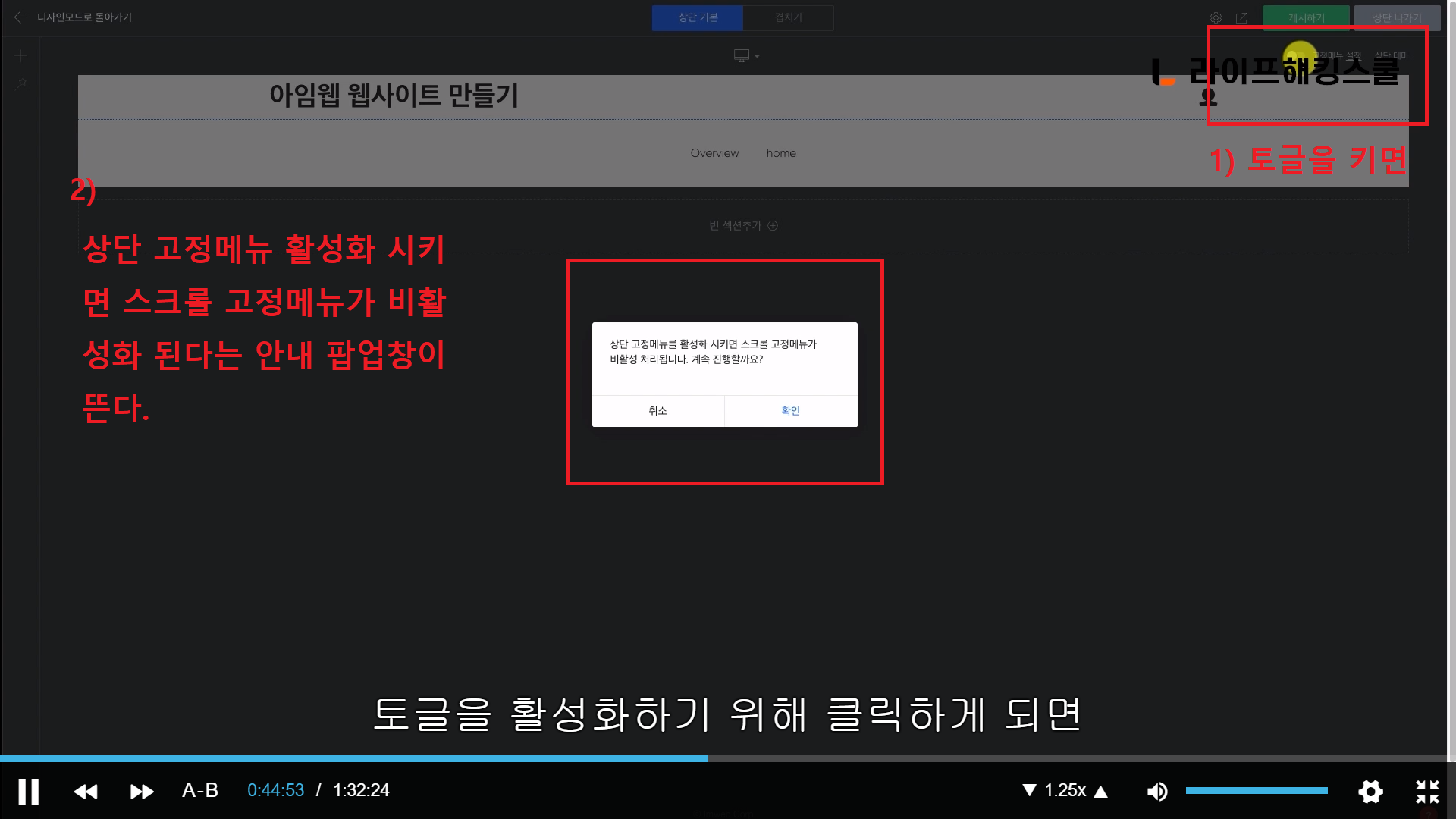Open video player settings gear
1456x819 pixels.
click(1370, 792)
